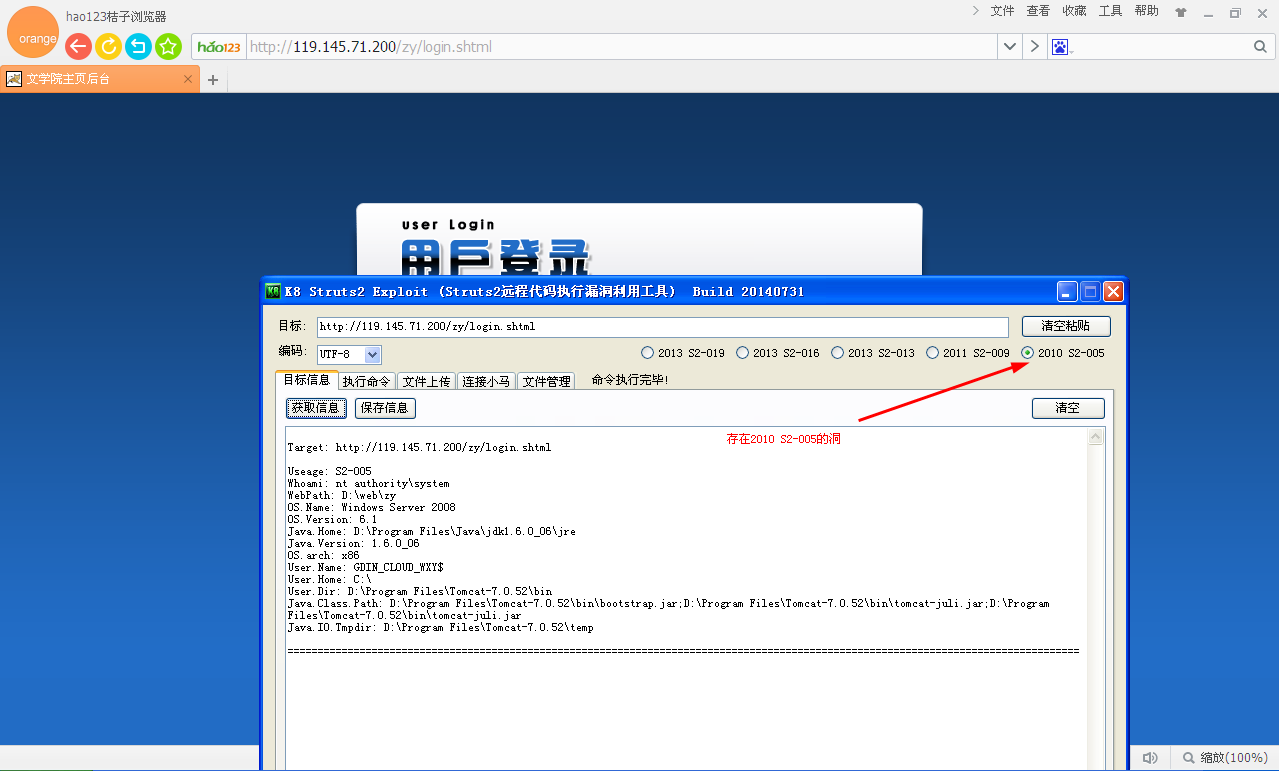Viewport: 1279px width, 771px height.
Task: Close the 文学院主页后台 tab
Action: (x=187, y=79)
